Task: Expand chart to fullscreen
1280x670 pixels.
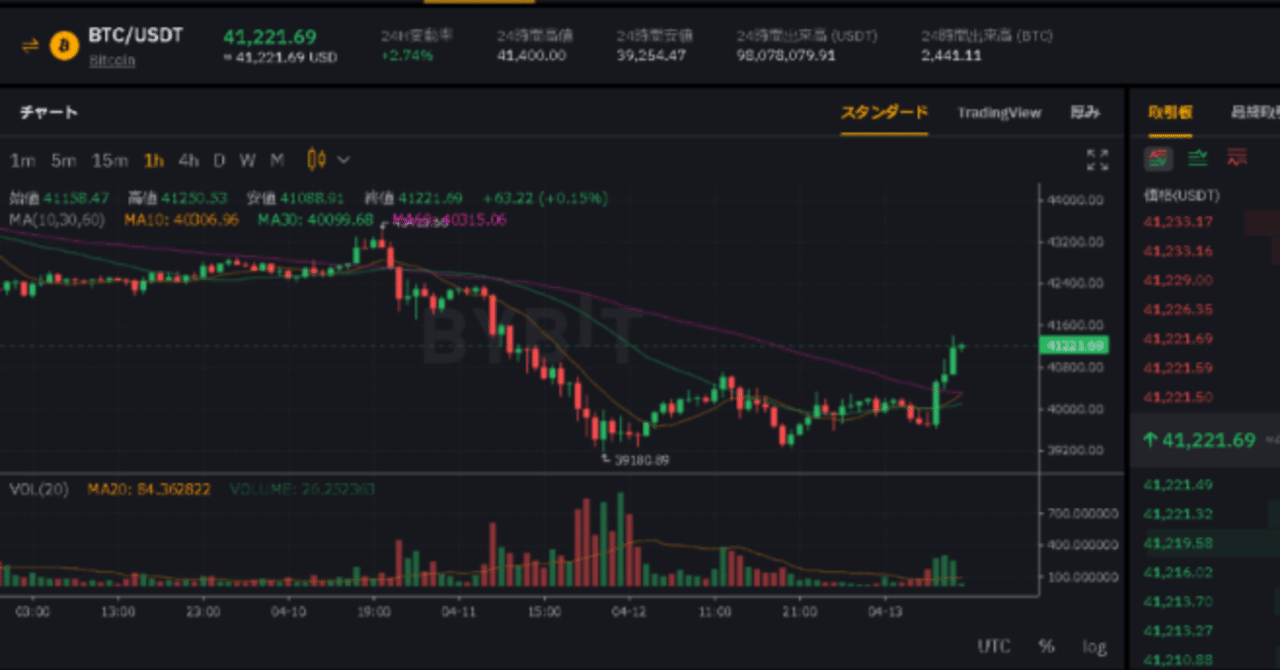Action: [1097, 160]
